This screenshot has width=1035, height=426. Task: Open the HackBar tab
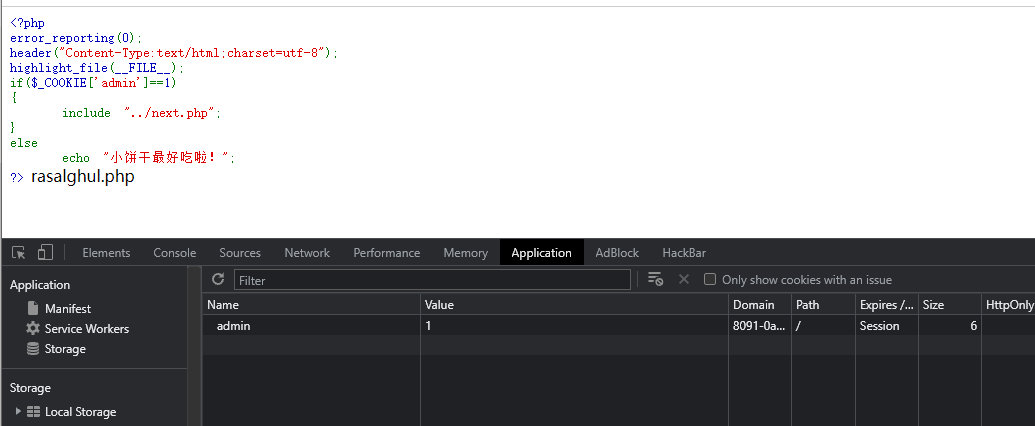[x=684, y=253]
